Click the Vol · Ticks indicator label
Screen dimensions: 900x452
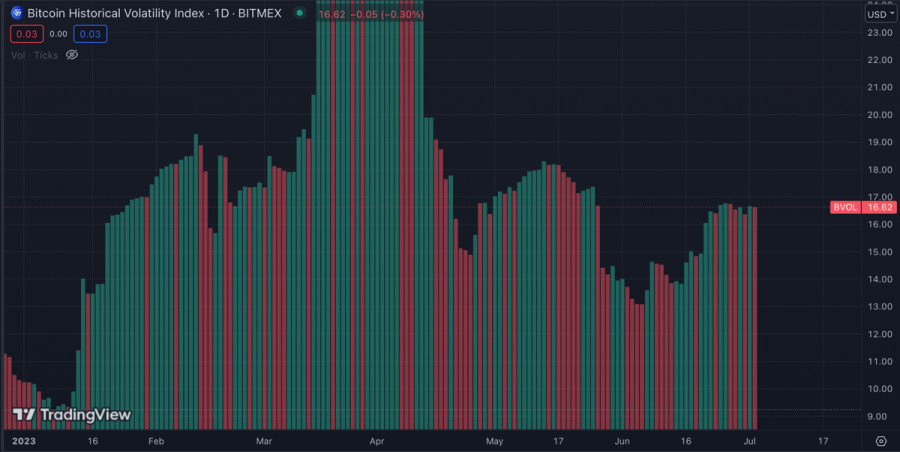[x=34, y=55]
